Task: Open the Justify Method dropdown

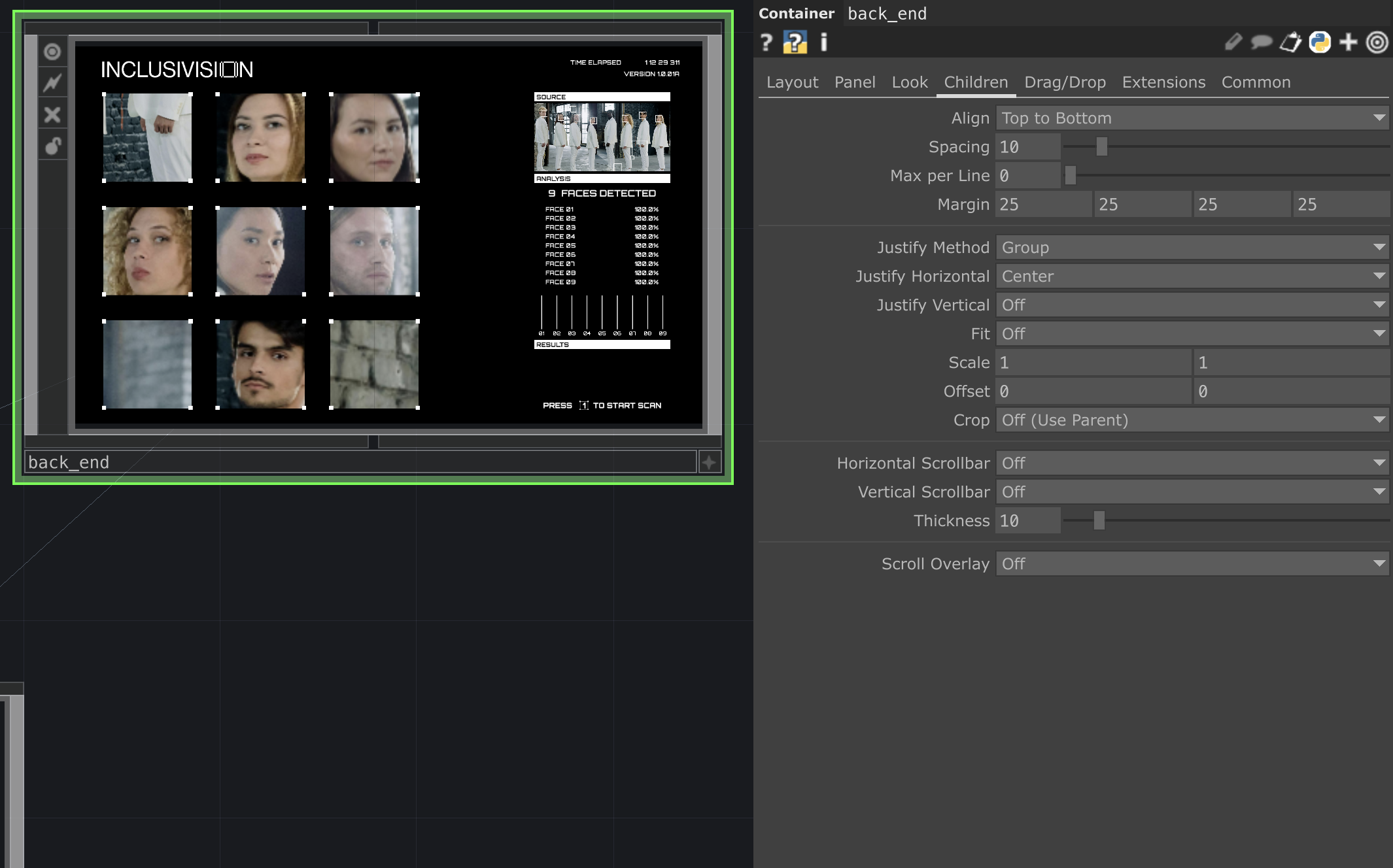Action: click(1192, 248)
